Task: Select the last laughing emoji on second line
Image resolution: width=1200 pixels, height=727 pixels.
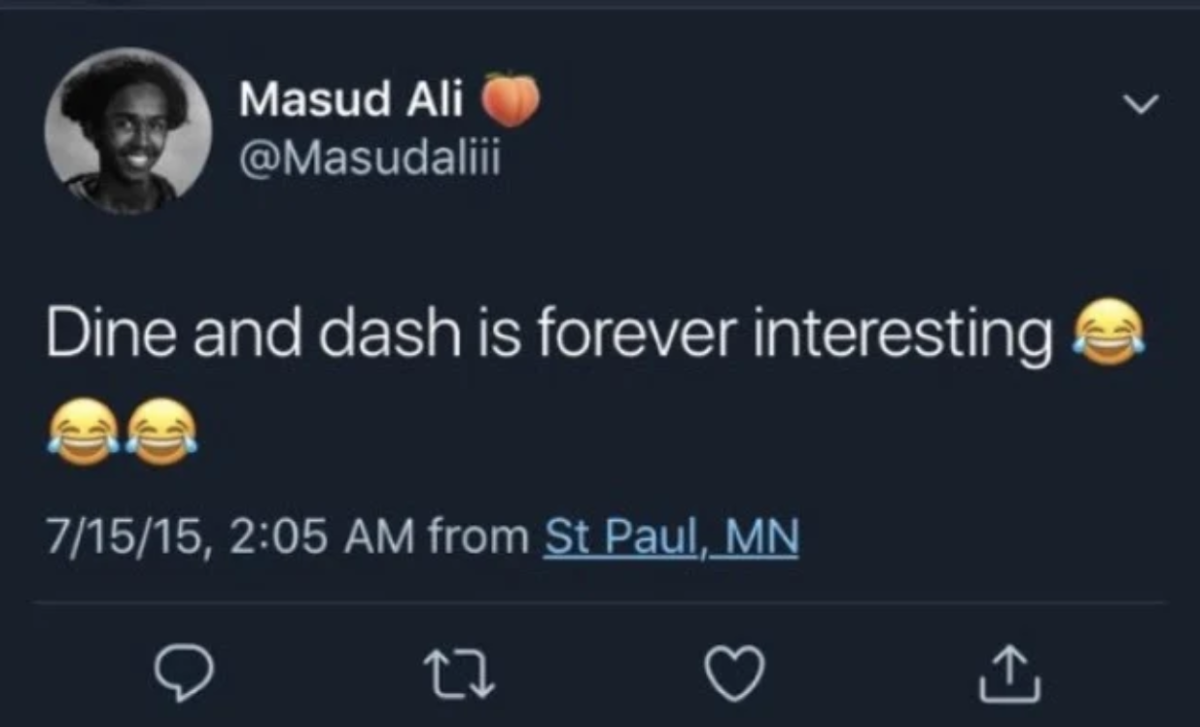Action: [161, 430]
